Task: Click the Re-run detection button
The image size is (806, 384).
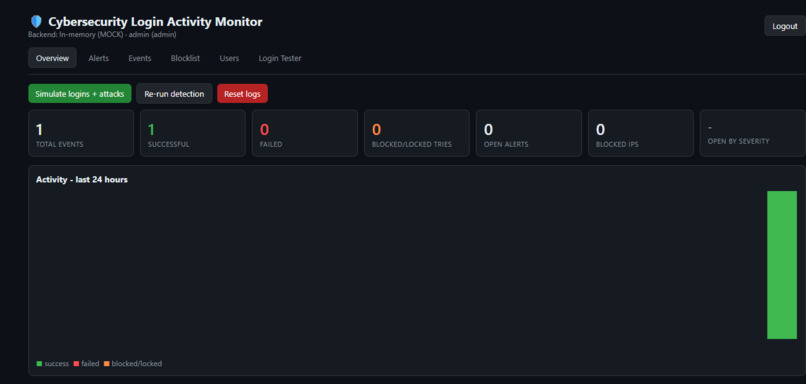Action: (x=174, y=94)
